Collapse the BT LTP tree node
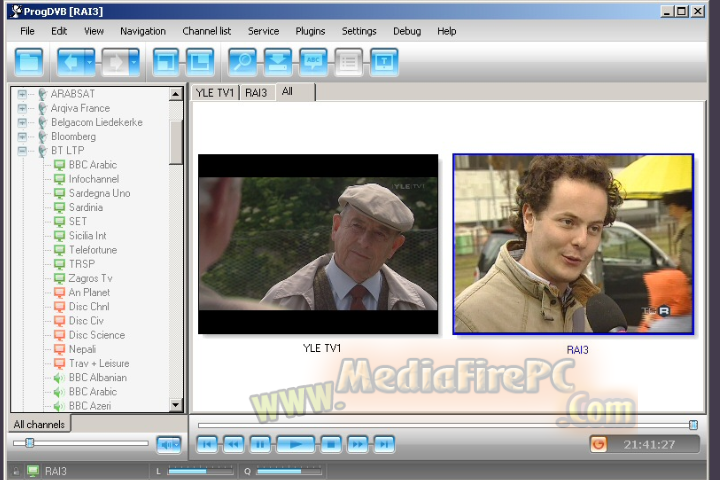 22,151
